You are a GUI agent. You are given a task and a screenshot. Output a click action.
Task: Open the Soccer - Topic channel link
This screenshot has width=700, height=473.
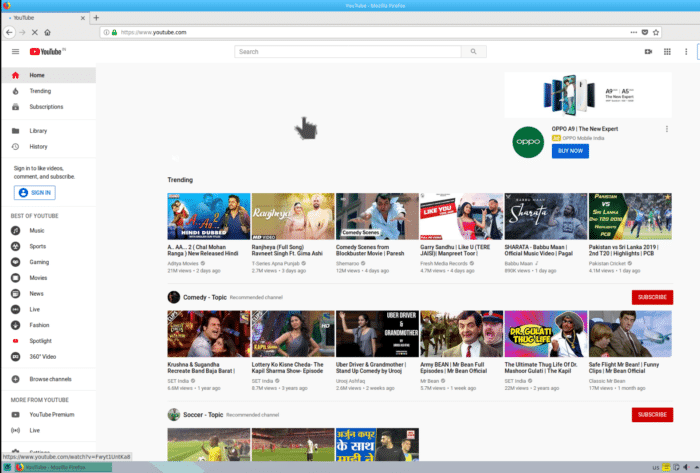coord(203,415)
